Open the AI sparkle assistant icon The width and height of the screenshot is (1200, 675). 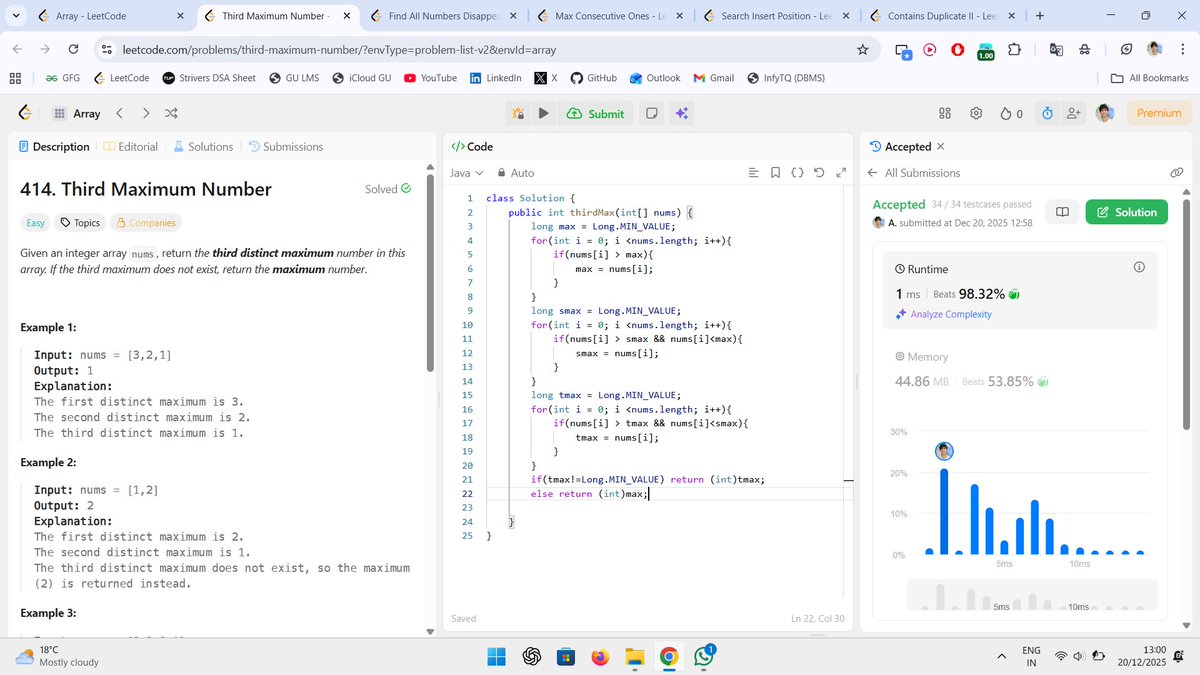pos(682,113)
